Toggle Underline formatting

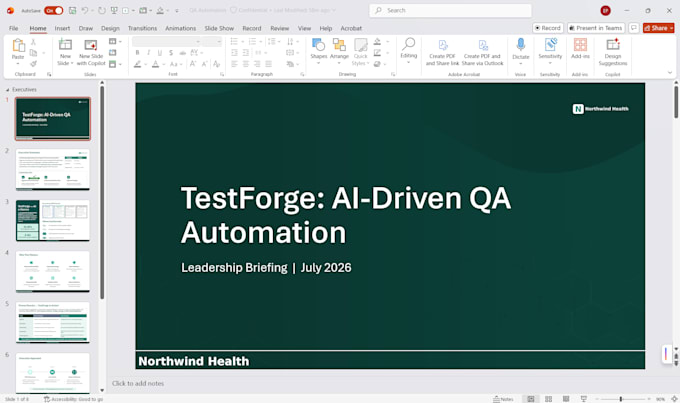[160, 52]
